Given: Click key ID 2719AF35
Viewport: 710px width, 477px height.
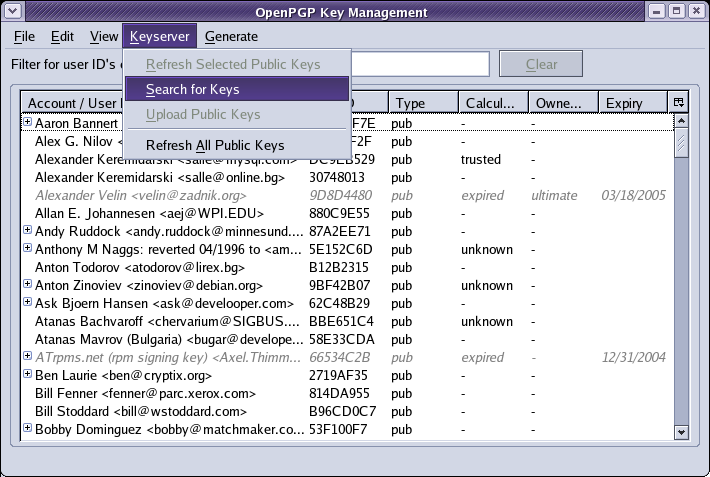Looking at the screenshot, I should 338,376.
